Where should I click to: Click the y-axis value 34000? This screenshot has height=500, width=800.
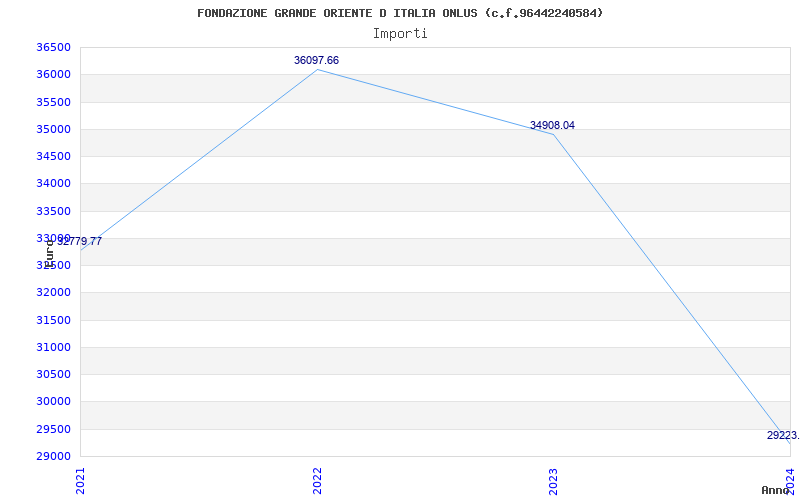(x=53, y=184)
